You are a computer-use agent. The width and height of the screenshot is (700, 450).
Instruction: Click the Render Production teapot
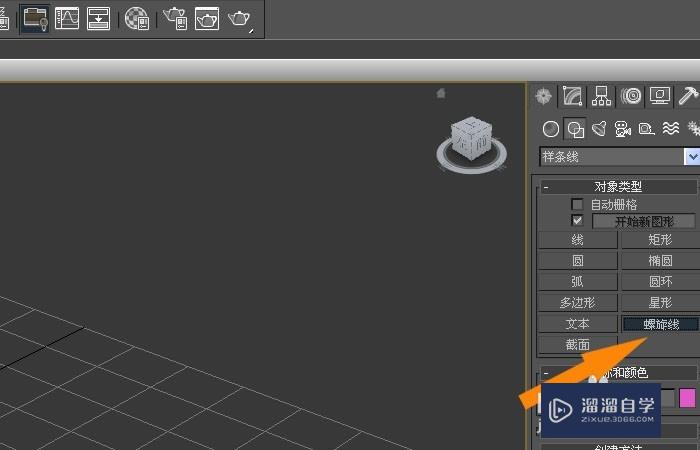[x=239, y=19]
